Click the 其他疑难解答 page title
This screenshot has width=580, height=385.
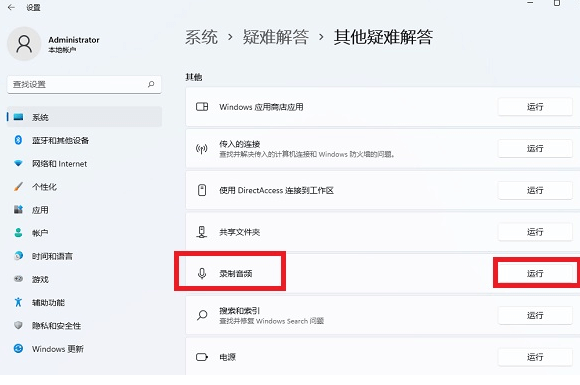click(x=383, y=37)
